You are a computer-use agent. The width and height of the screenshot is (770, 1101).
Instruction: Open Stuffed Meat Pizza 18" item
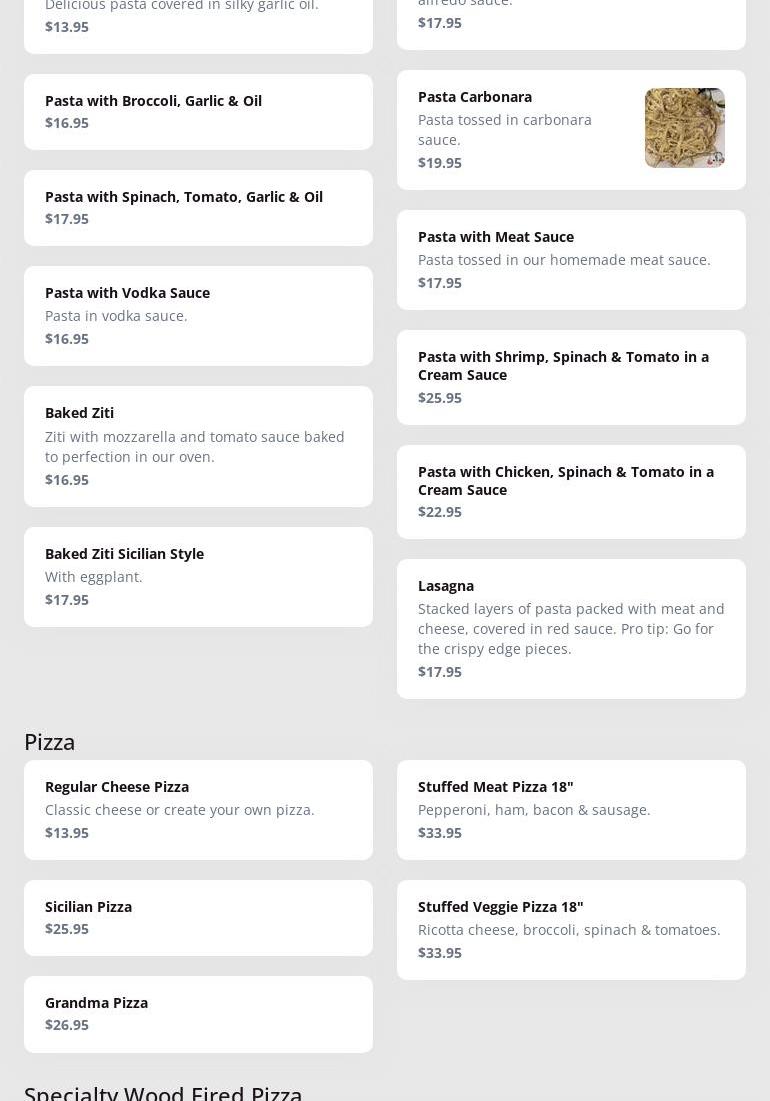coord(571,810)
